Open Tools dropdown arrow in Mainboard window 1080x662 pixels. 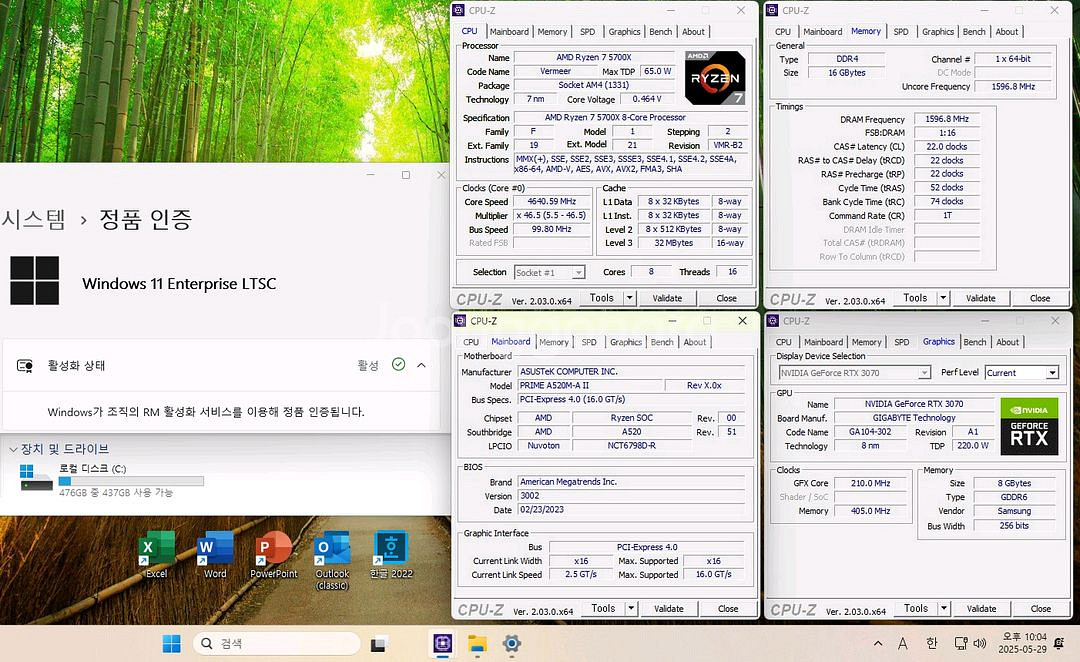[x=630, y=609]
